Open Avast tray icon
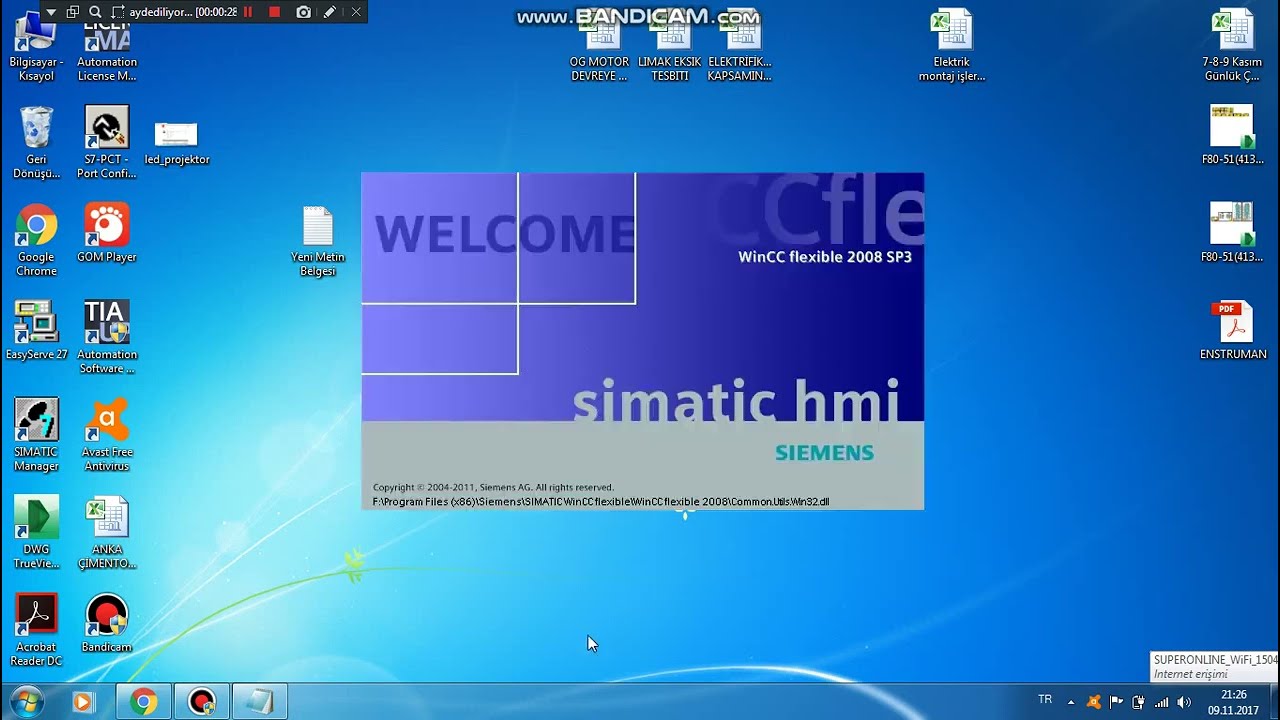 pyautogui.click(x=1093, y=702)
